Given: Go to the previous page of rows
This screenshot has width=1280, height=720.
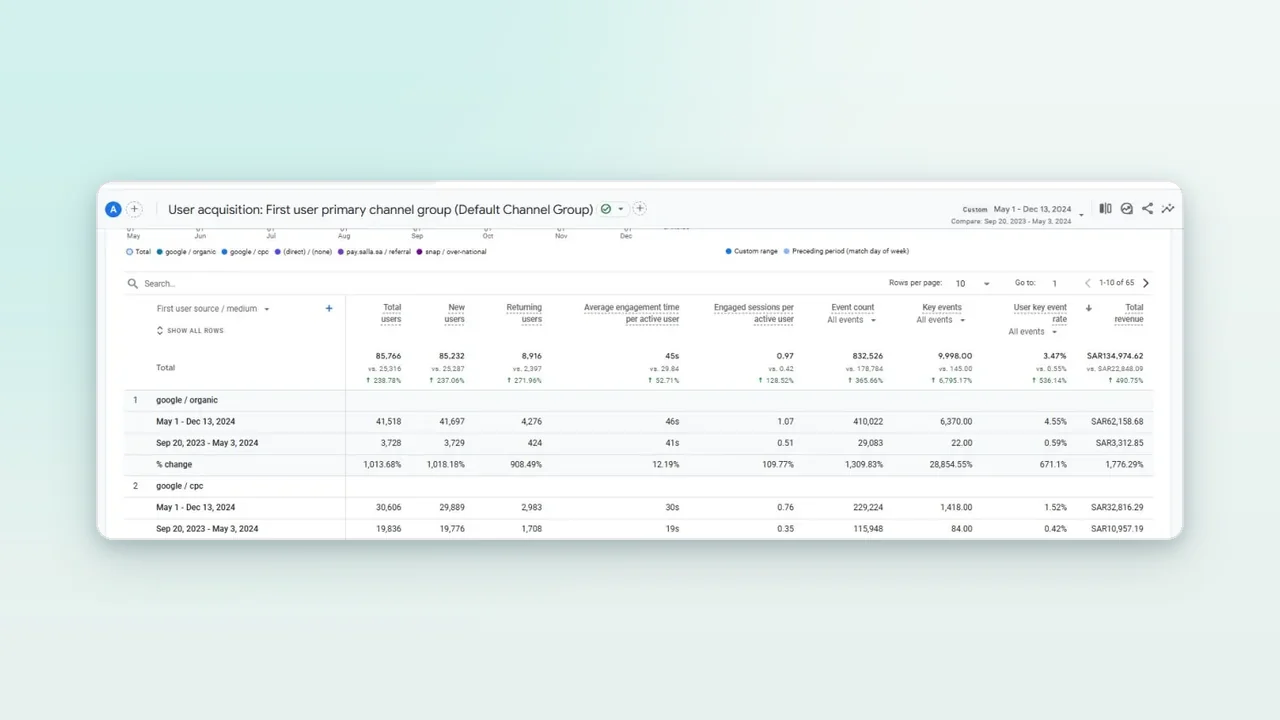Looking at the screenshot, I should pyautogui.click(x=1088, y=283).
